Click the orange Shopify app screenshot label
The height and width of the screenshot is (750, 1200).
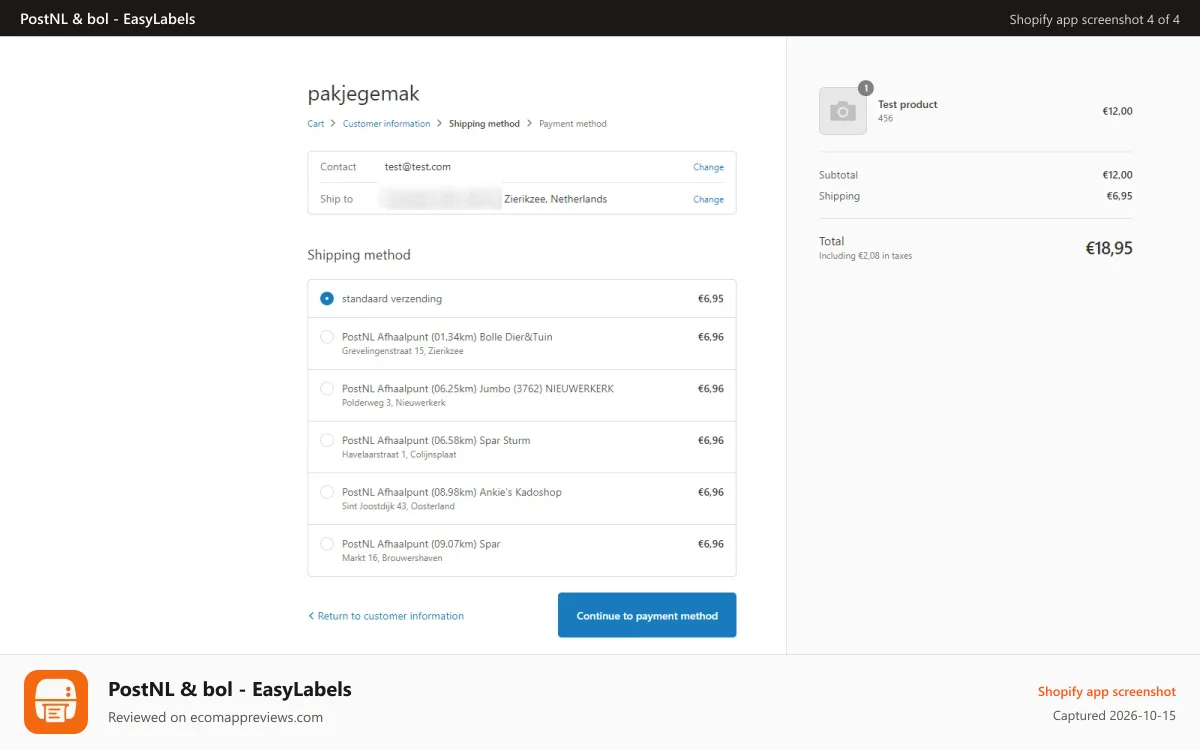tap(1107, 692)
